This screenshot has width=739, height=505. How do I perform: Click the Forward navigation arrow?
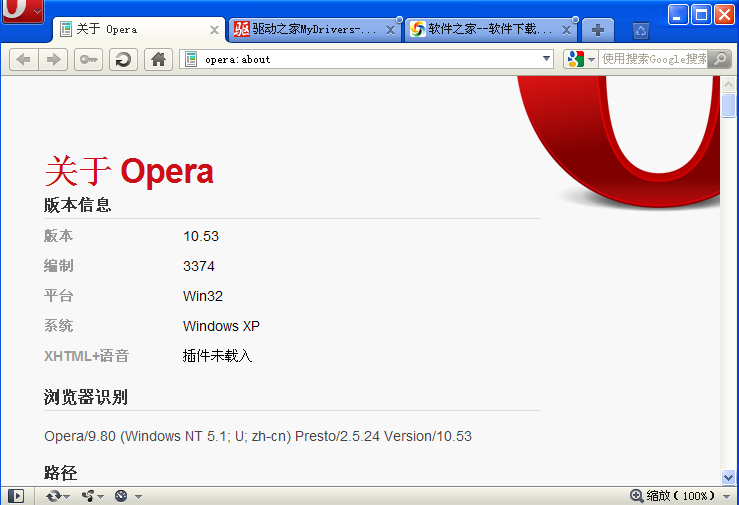pos(54,60)
